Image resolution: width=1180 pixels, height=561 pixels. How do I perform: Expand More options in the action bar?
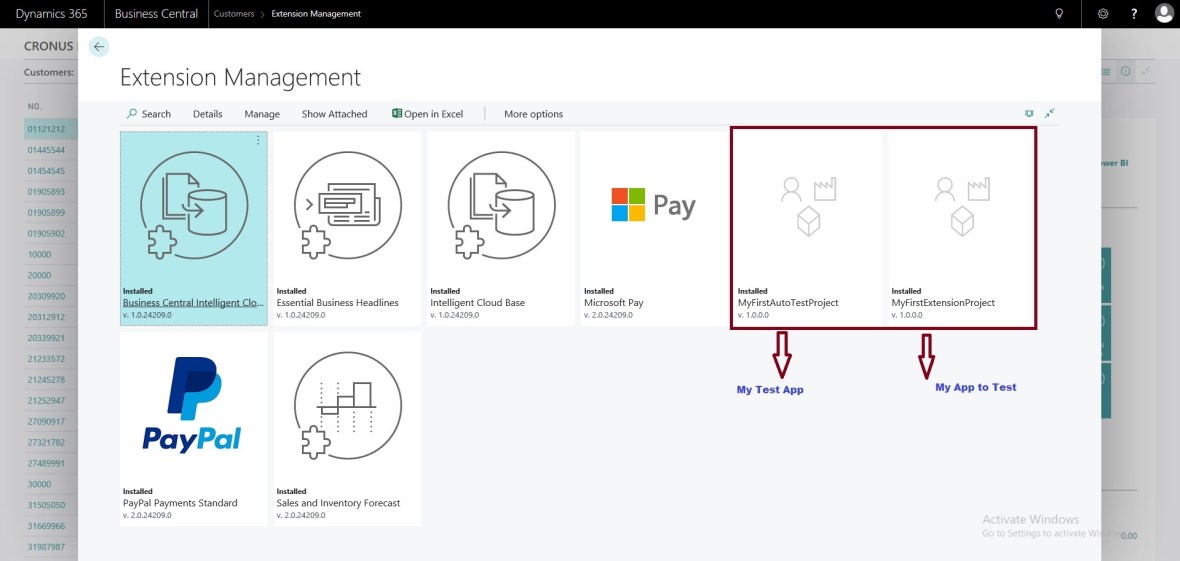(533, 114)
